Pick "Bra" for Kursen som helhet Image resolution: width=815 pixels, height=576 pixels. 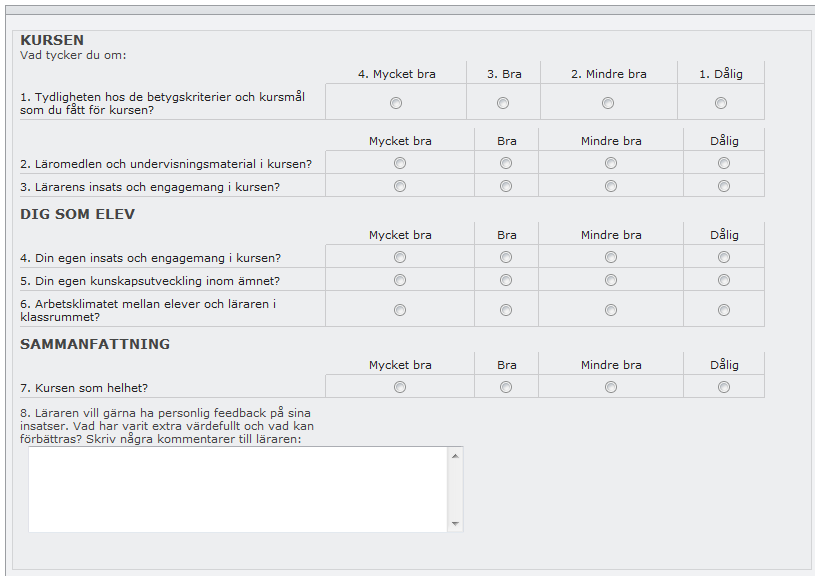(506, 388)
